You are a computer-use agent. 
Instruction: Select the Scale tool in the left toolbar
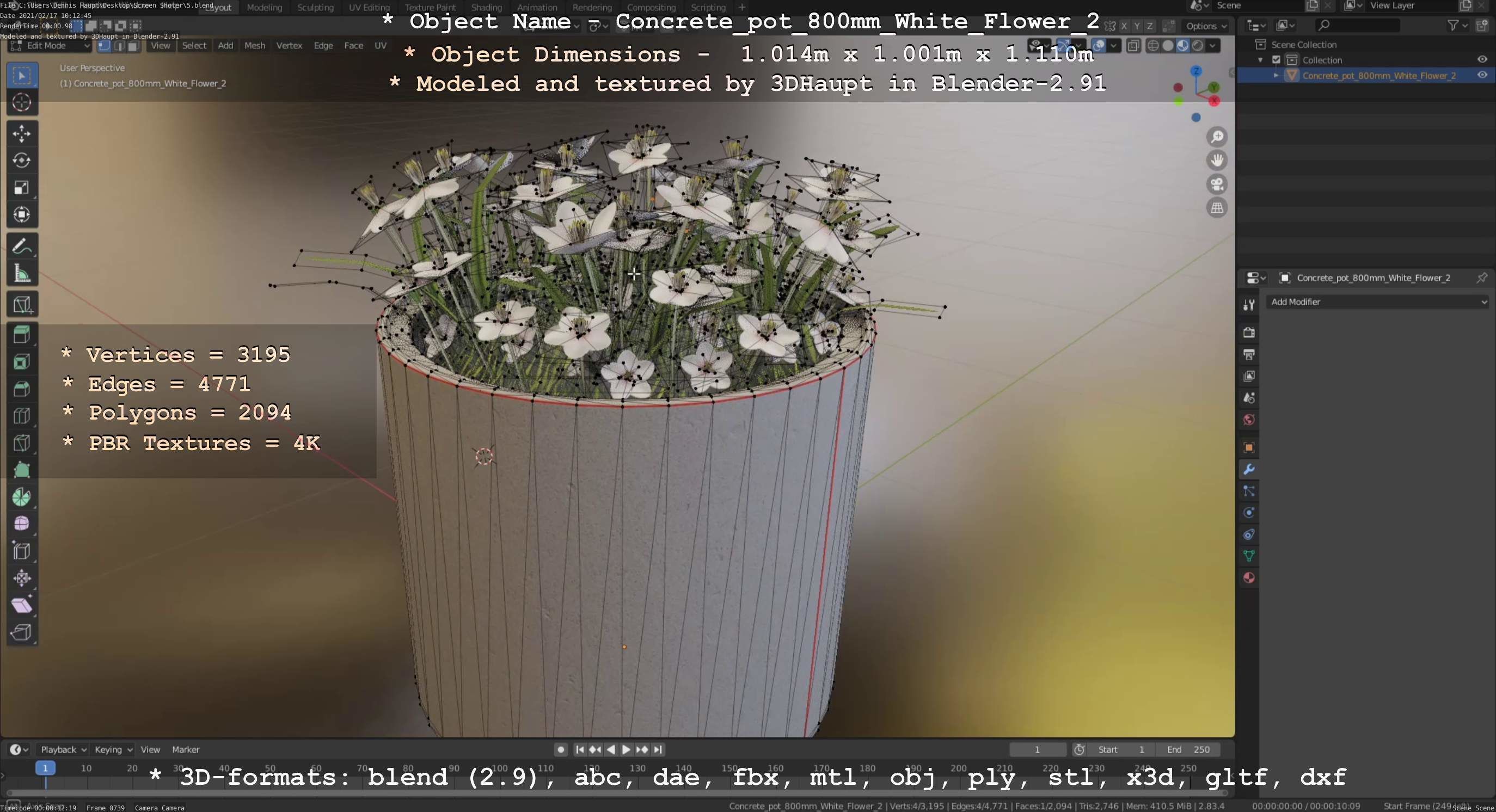point(22,187)
